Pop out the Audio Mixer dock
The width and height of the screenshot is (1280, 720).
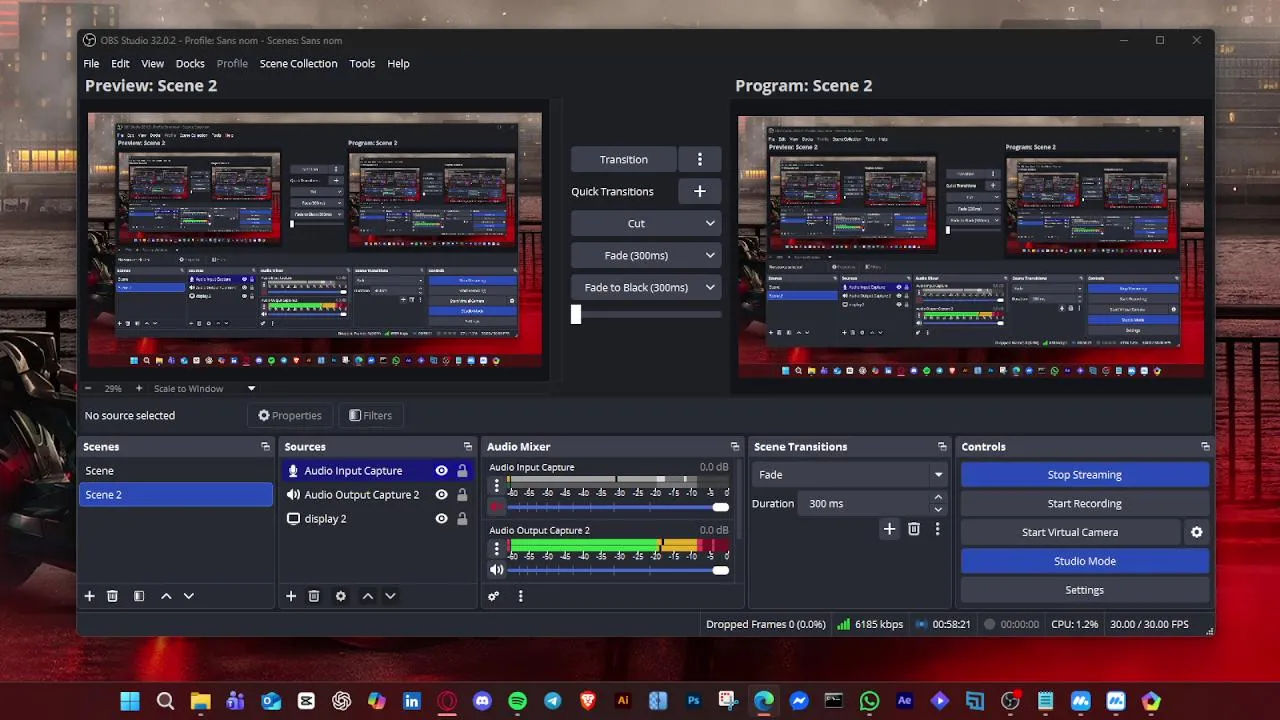[735, 447]
